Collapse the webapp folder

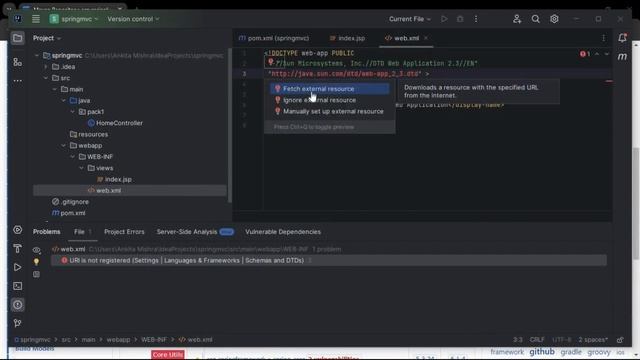(64, 145)
